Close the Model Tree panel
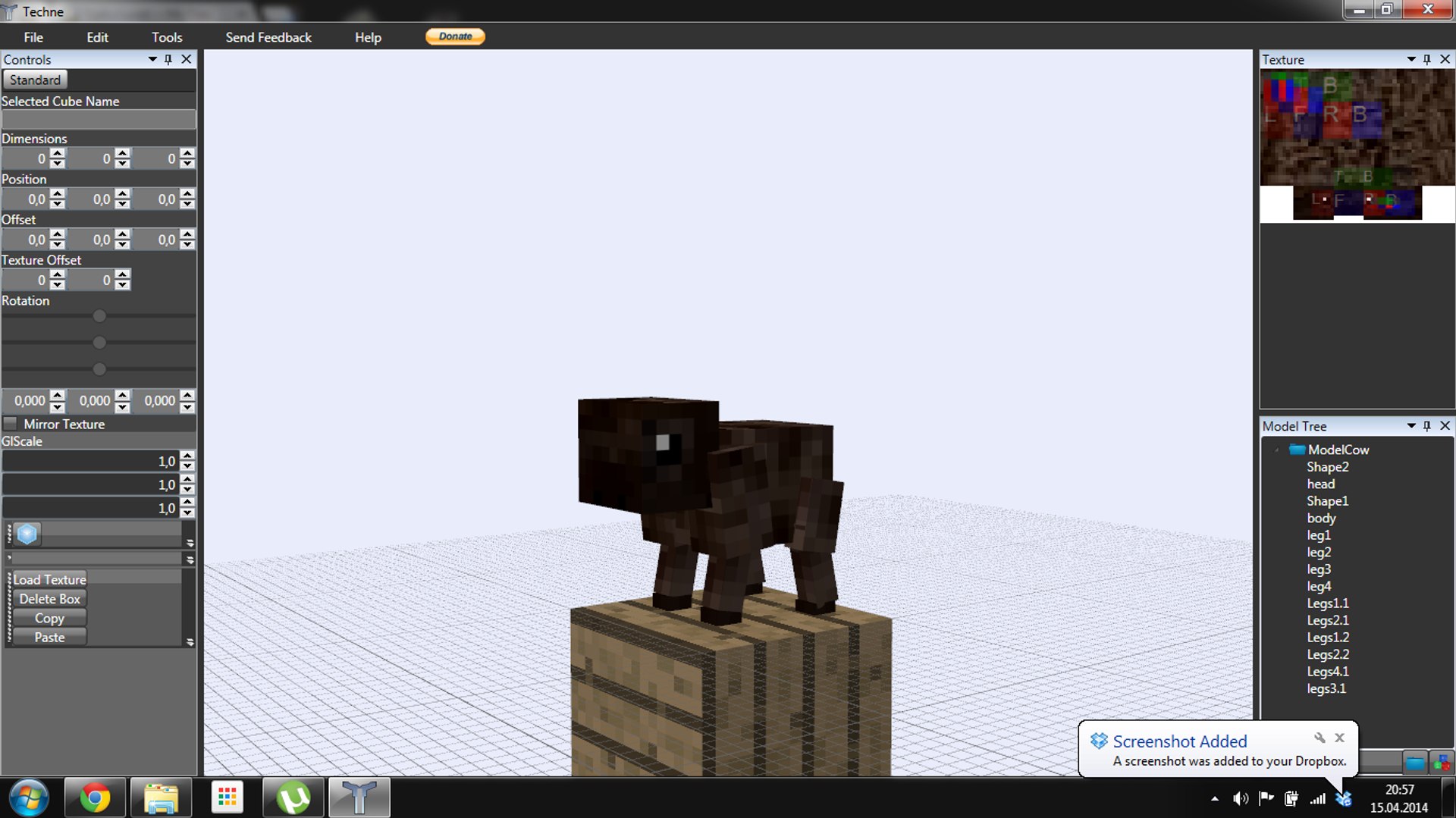 [x=1445, y=426]
